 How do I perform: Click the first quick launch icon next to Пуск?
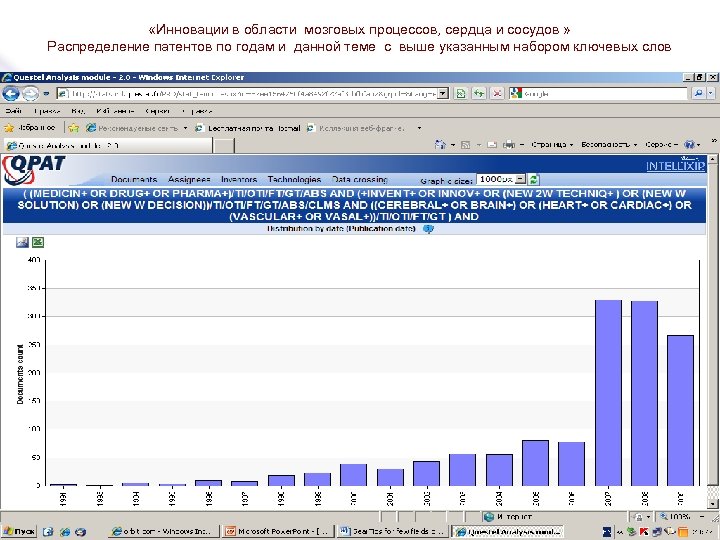pos(48,532)
